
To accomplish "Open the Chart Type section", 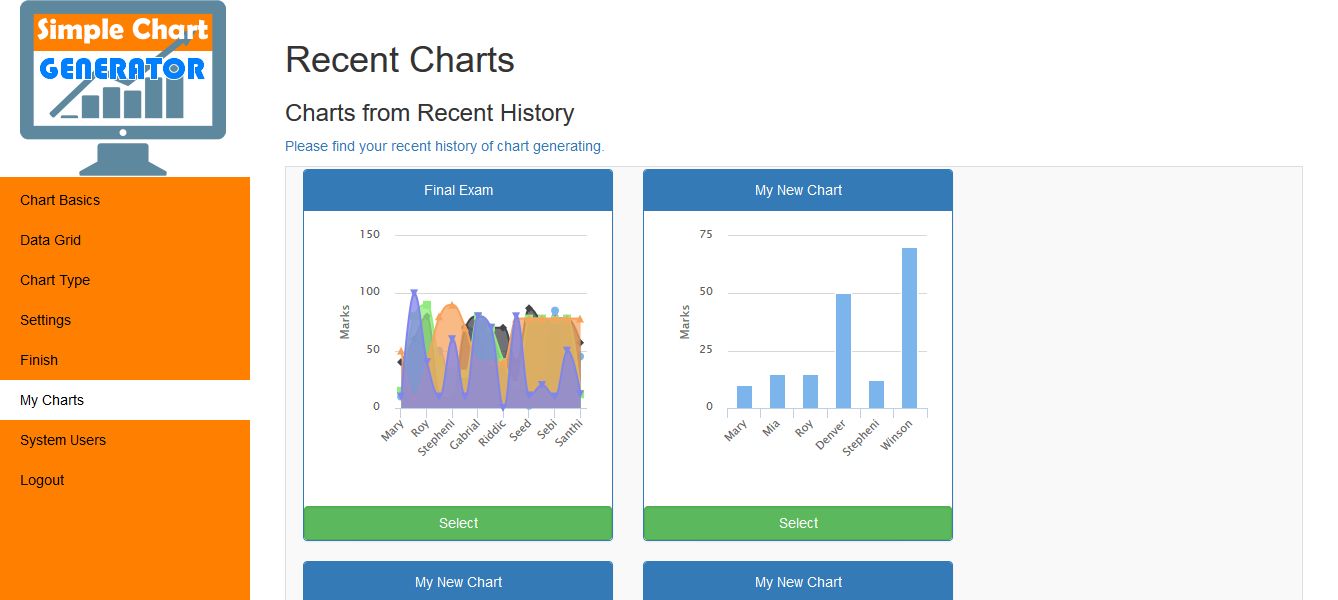I will pos(55,280).
